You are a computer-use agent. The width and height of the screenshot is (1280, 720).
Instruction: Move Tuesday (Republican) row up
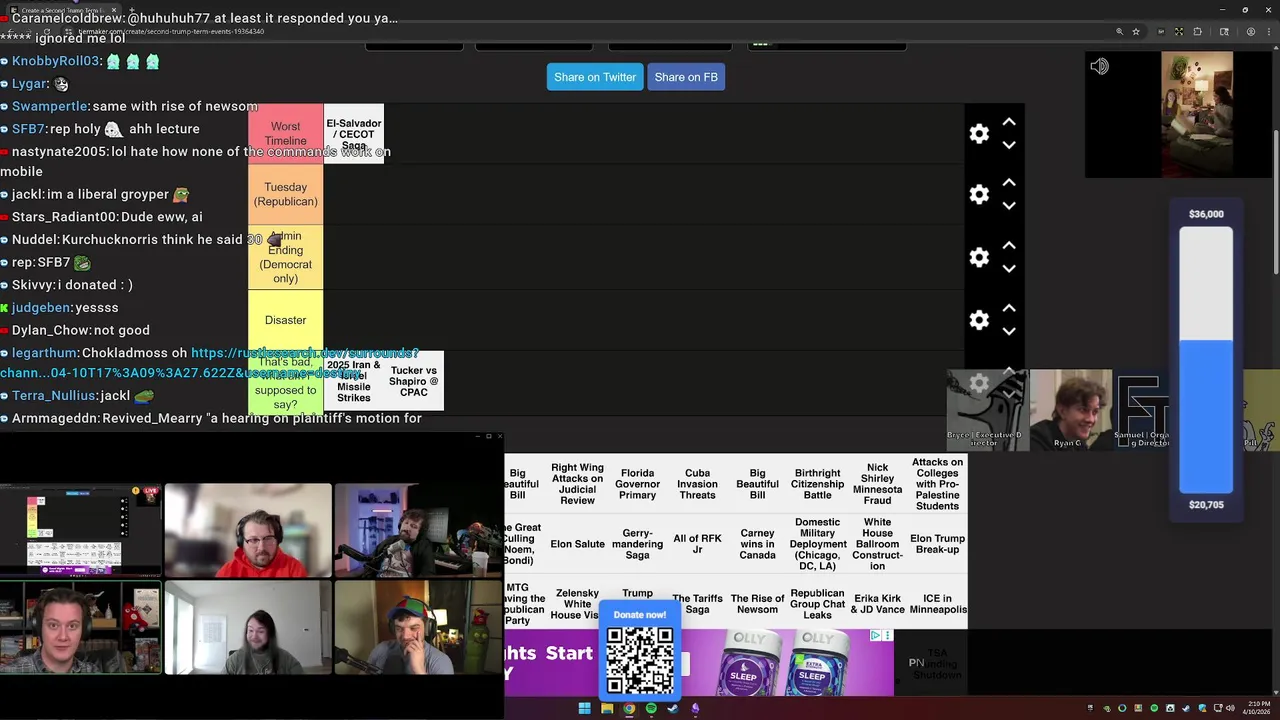coord(1009,183)
